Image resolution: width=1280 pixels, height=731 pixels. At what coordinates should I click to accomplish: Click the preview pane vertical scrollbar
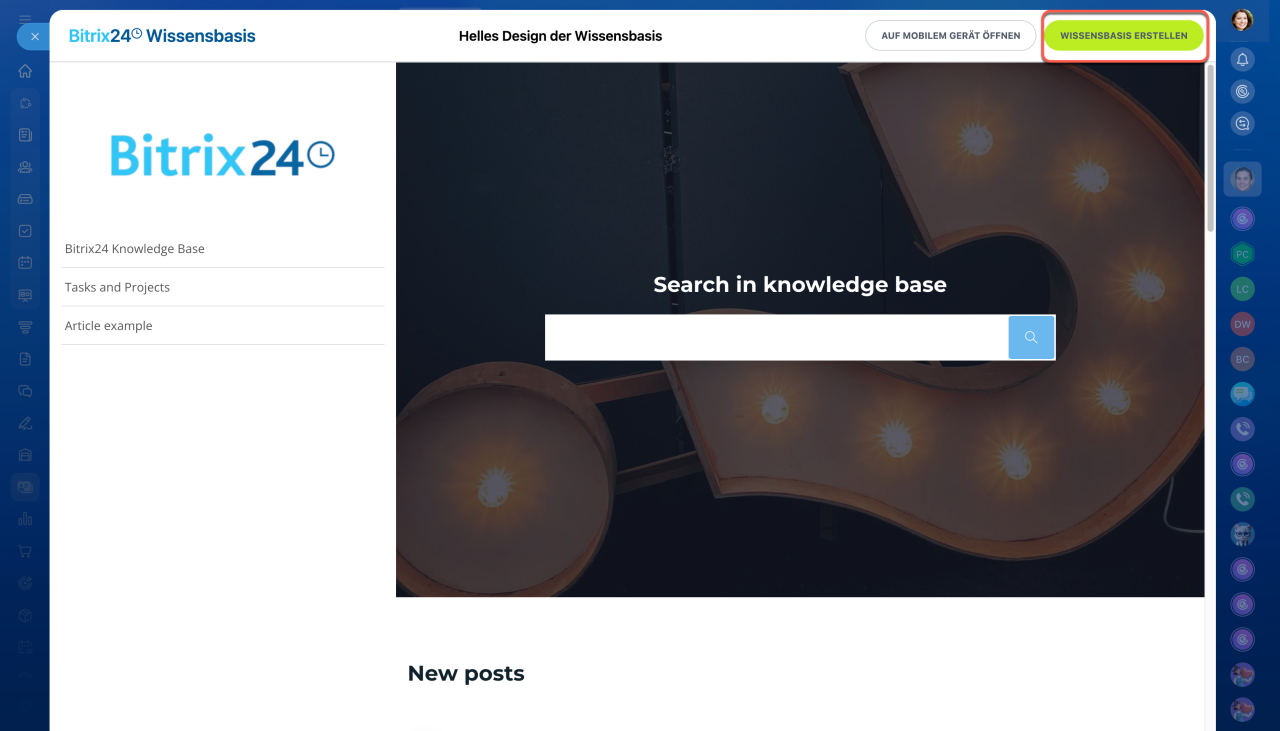(1211, 148)
